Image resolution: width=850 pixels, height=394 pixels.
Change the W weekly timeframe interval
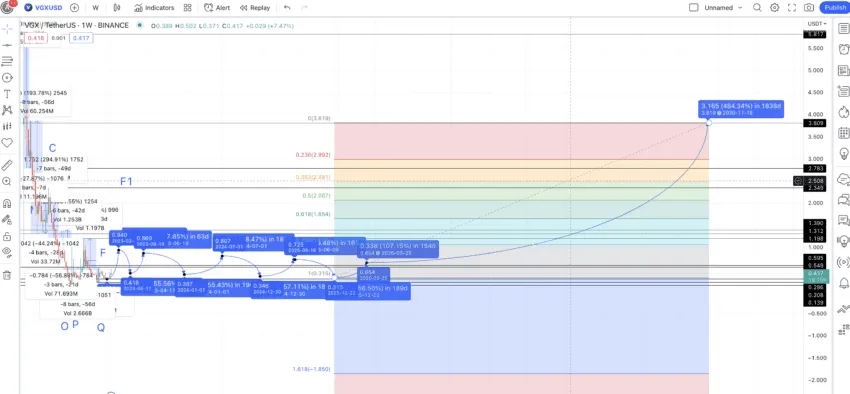[95, 8]
